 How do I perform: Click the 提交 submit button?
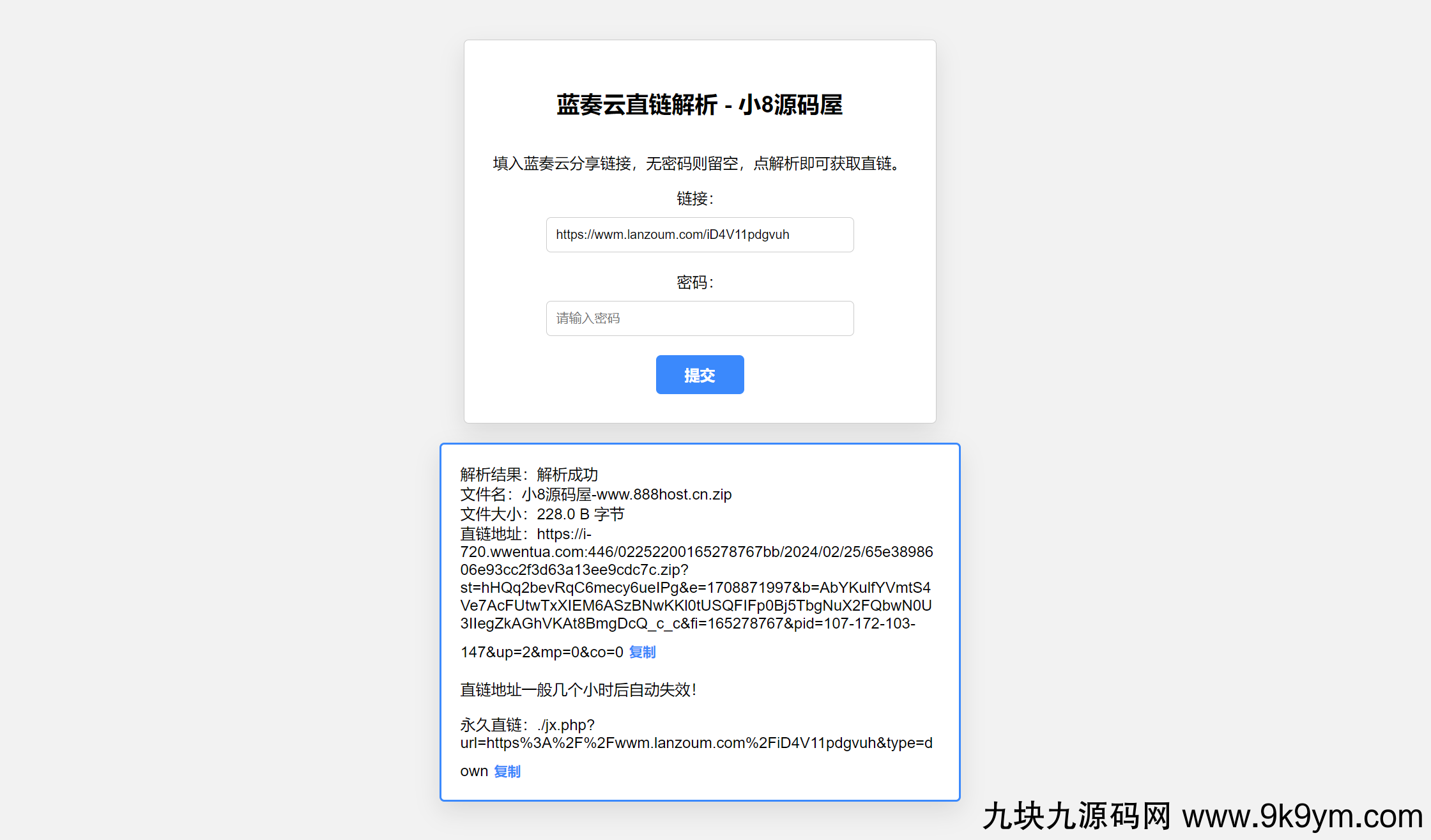click(700, 375)
